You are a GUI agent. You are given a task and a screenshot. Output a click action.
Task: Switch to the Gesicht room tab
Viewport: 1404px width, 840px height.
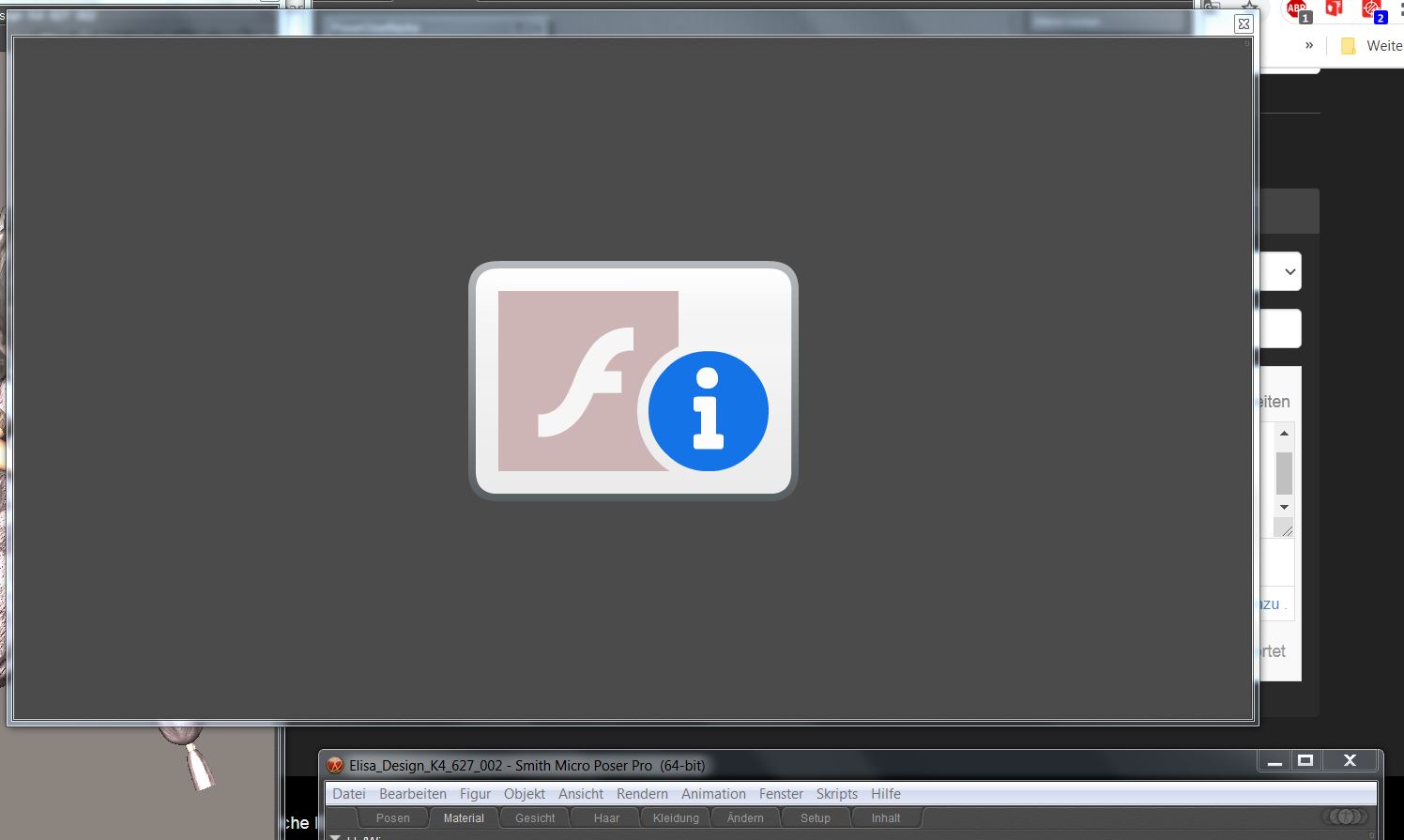[x=535, y=818]
